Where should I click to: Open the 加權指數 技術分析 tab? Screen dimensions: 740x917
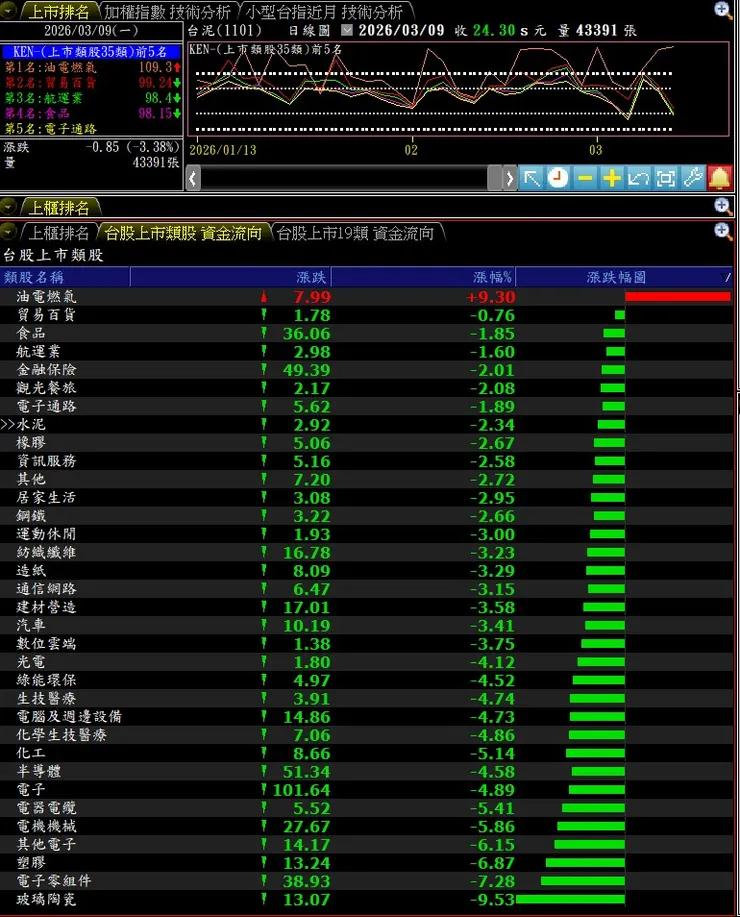(x=167, y=12)
